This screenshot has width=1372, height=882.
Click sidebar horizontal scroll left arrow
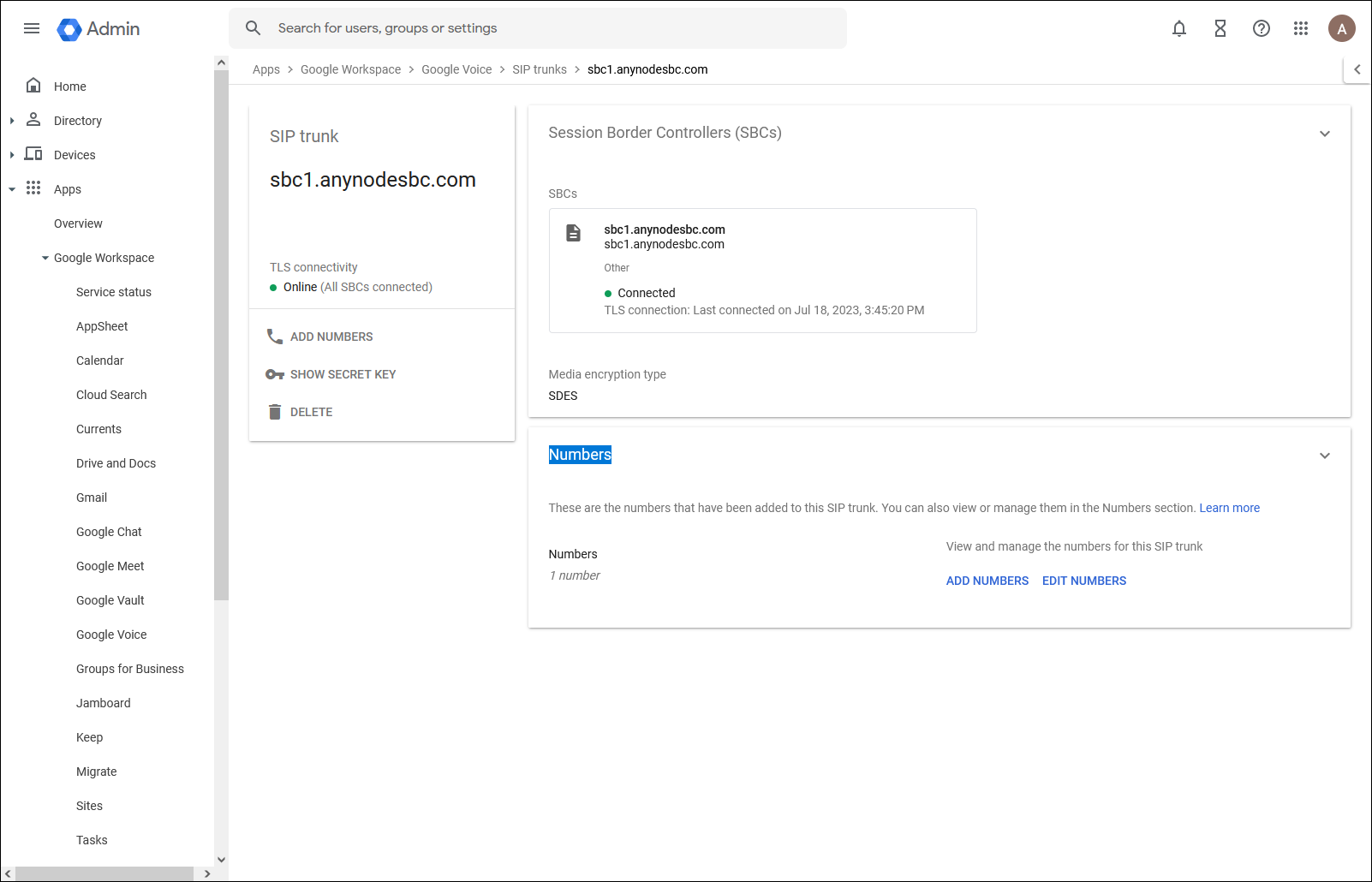(9, 873)
